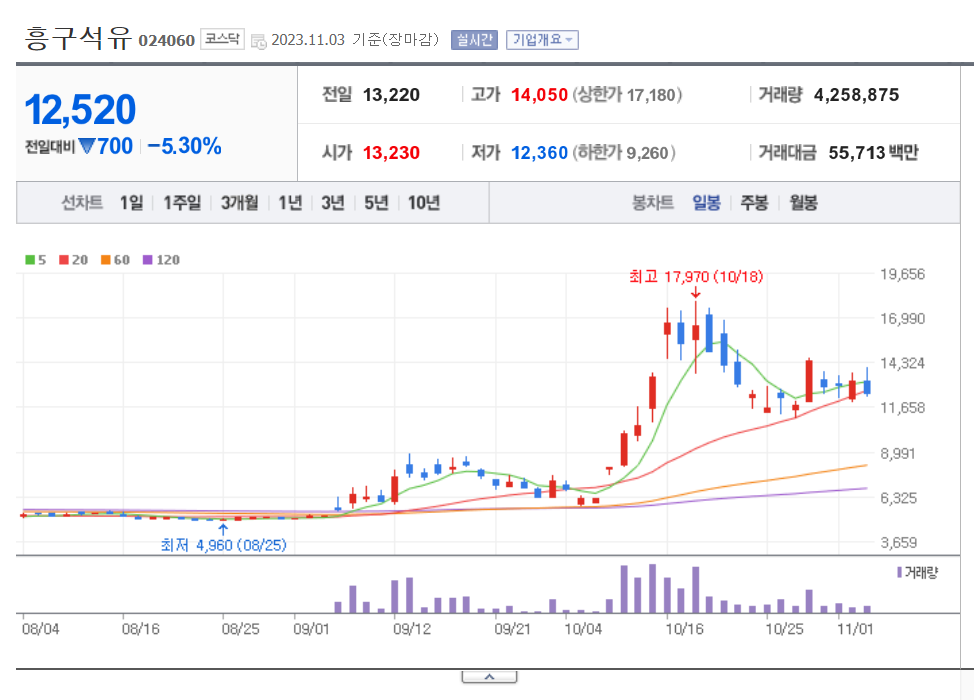
Task: Select the 5년 line chart period
Action: (376, 202)
